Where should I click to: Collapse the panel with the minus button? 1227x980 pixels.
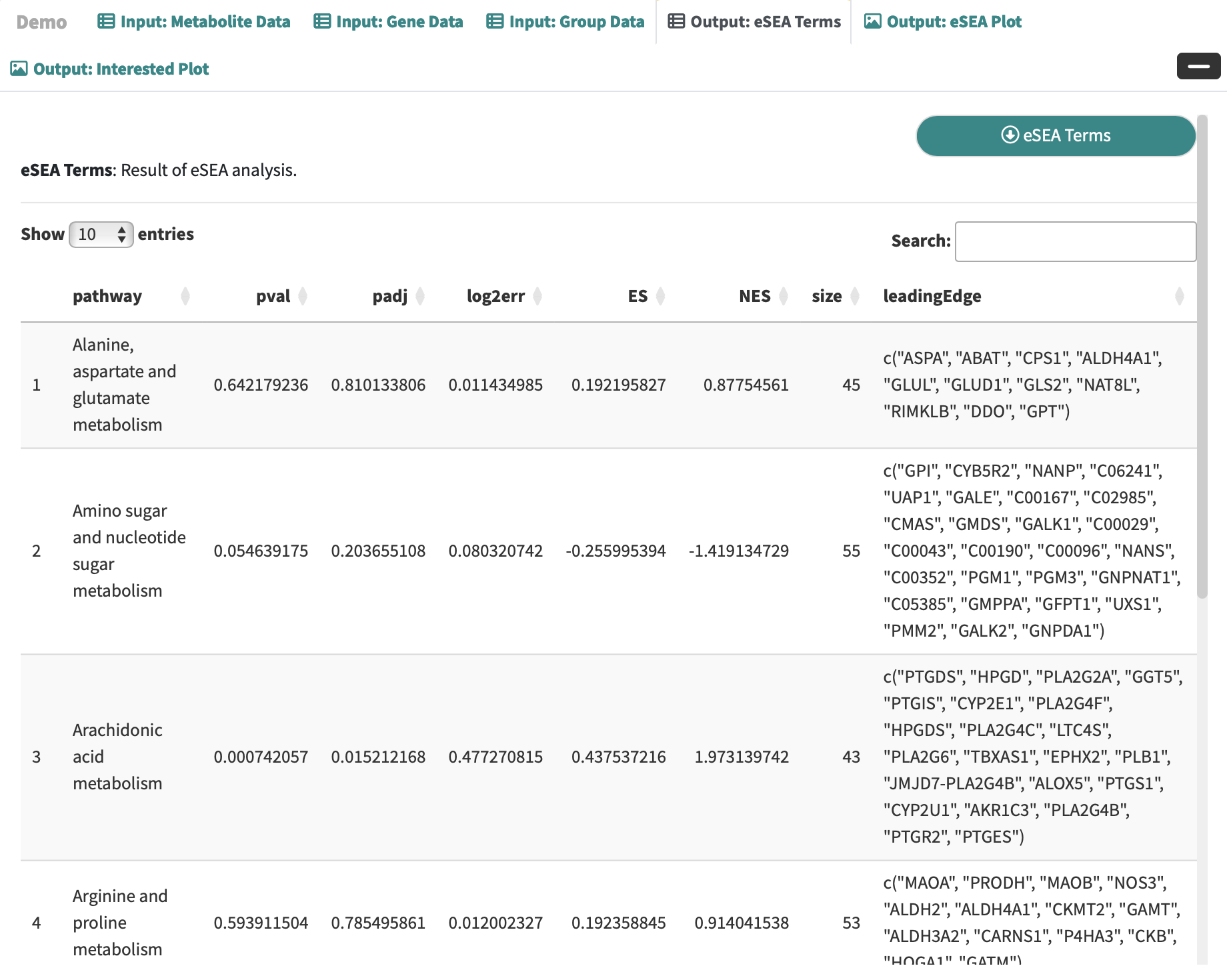pyautogui.click(x=1198, y=66)
